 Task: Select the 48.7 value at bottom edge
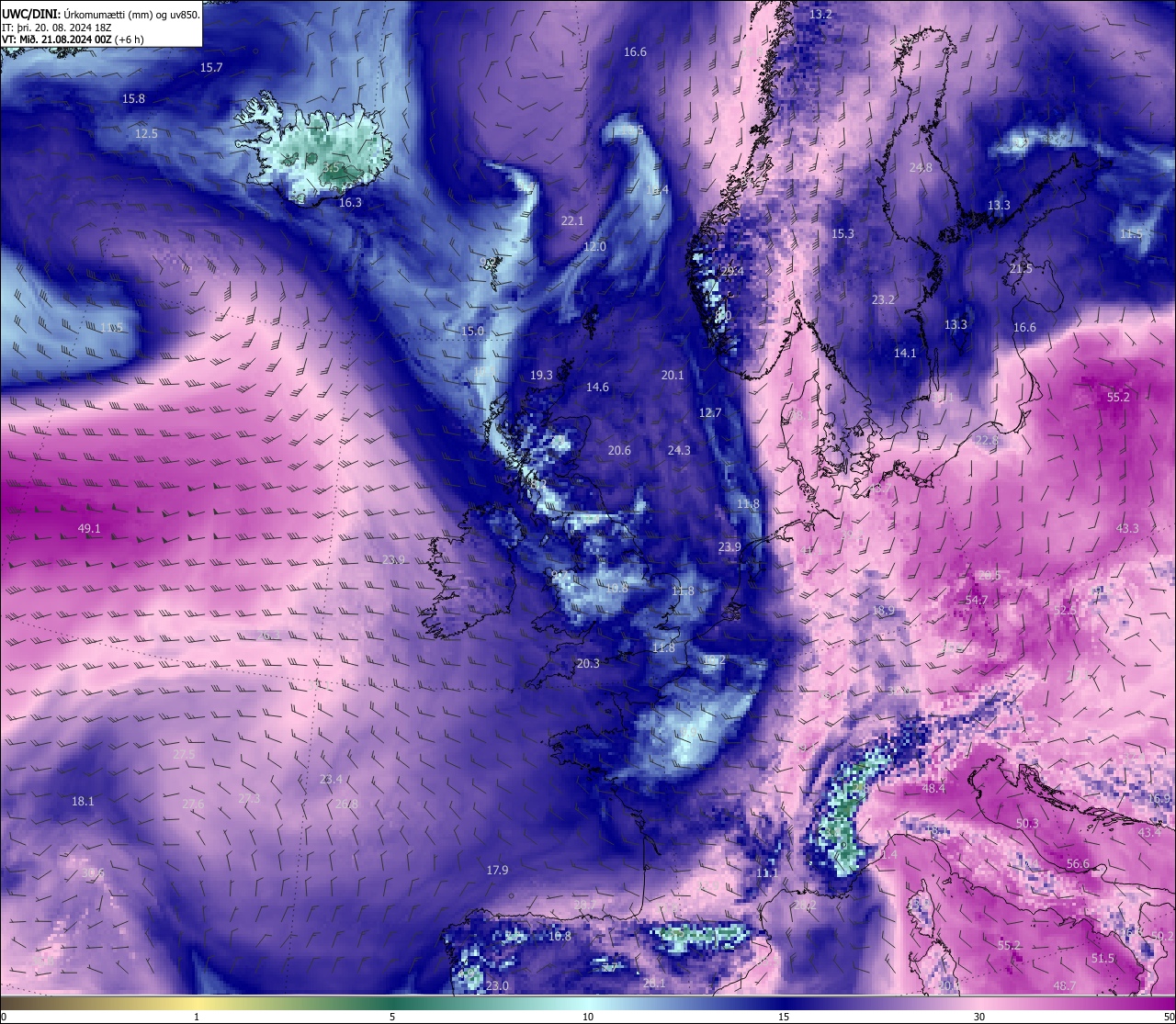pyautogui.click(x=1064, y=986)
